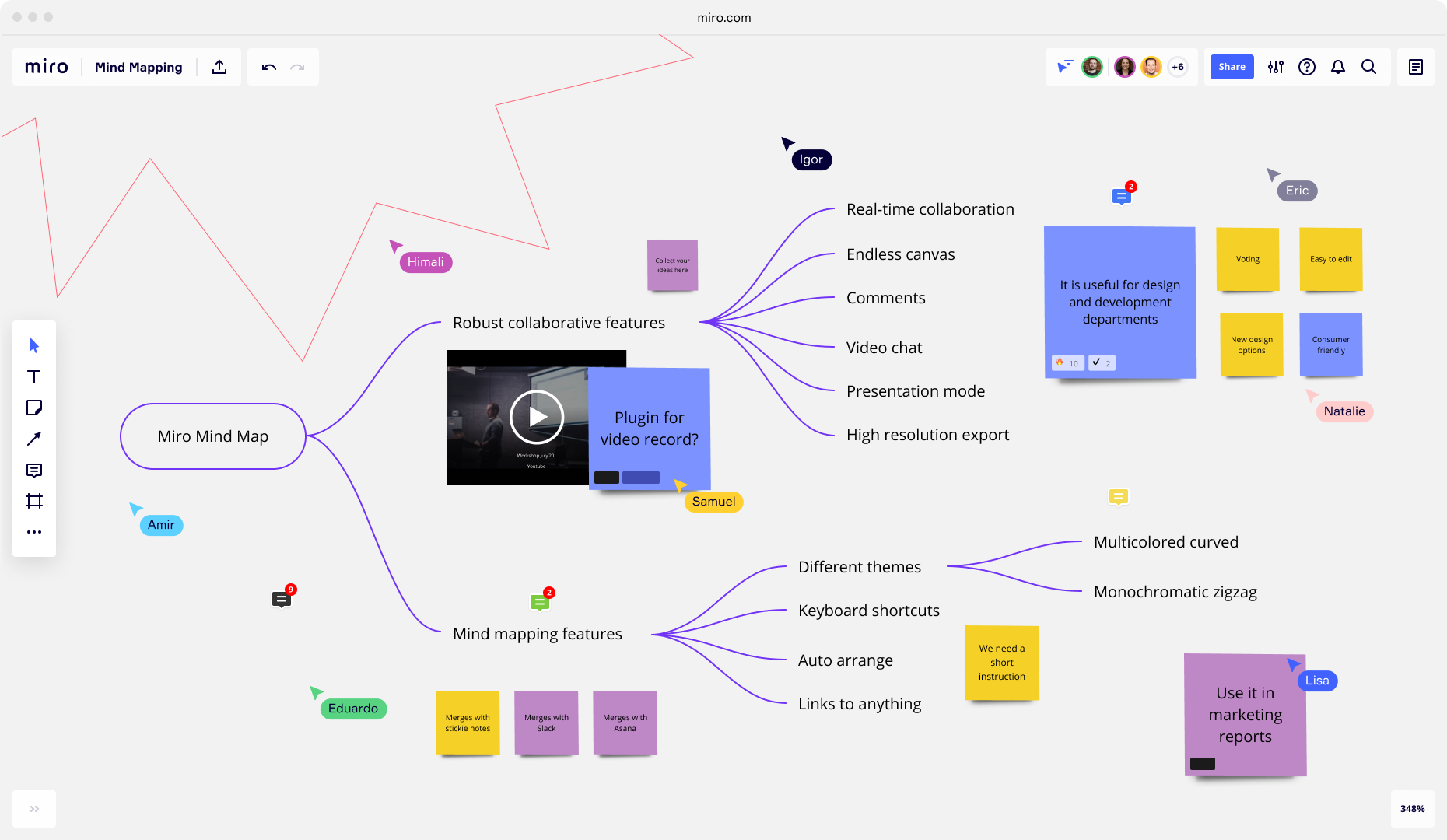Open the dark comment bubble with 9 badge
Viewport: 1447px width, 840px height.
pyautogui.click(x=282, y=599)
